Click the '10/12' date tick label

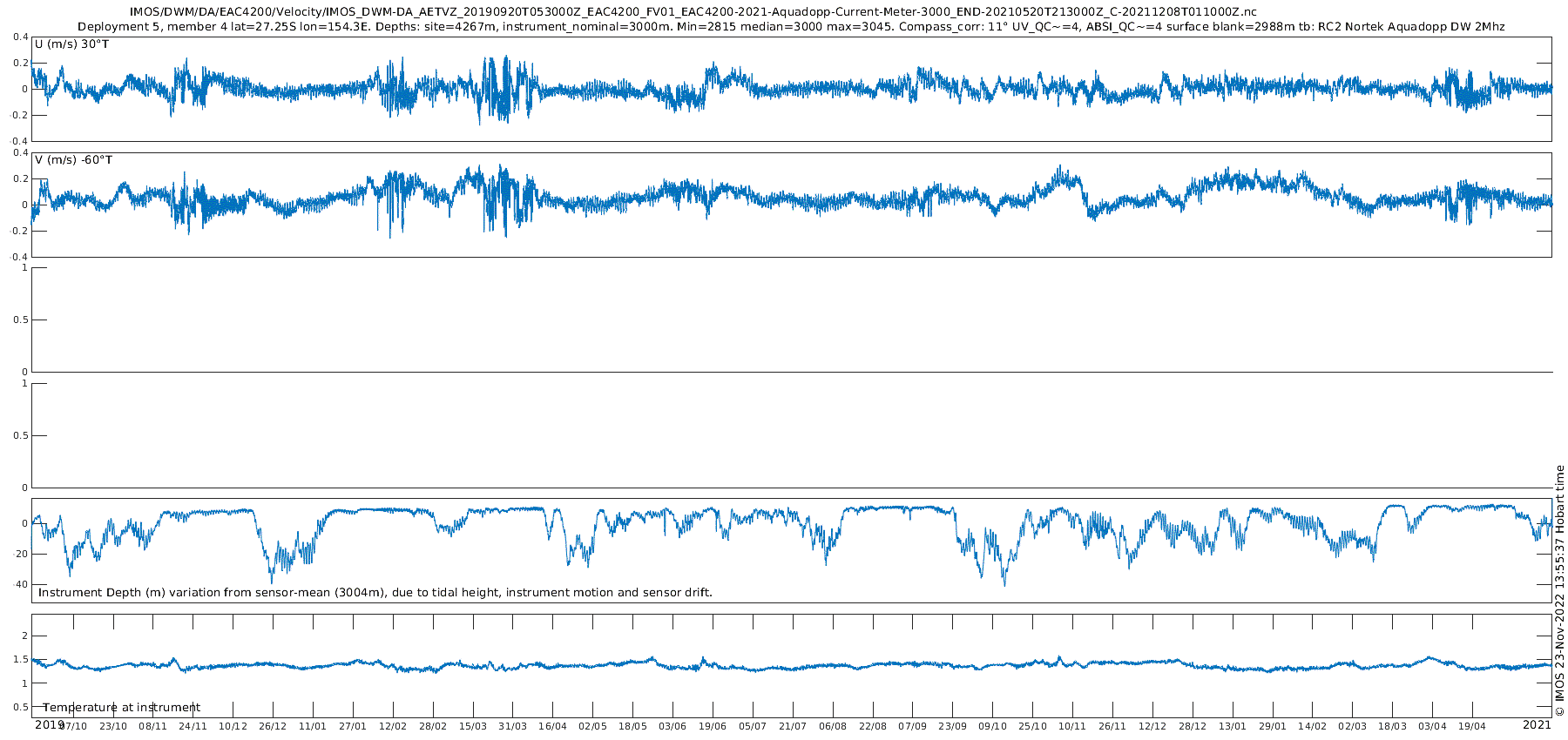click(233, 726)
